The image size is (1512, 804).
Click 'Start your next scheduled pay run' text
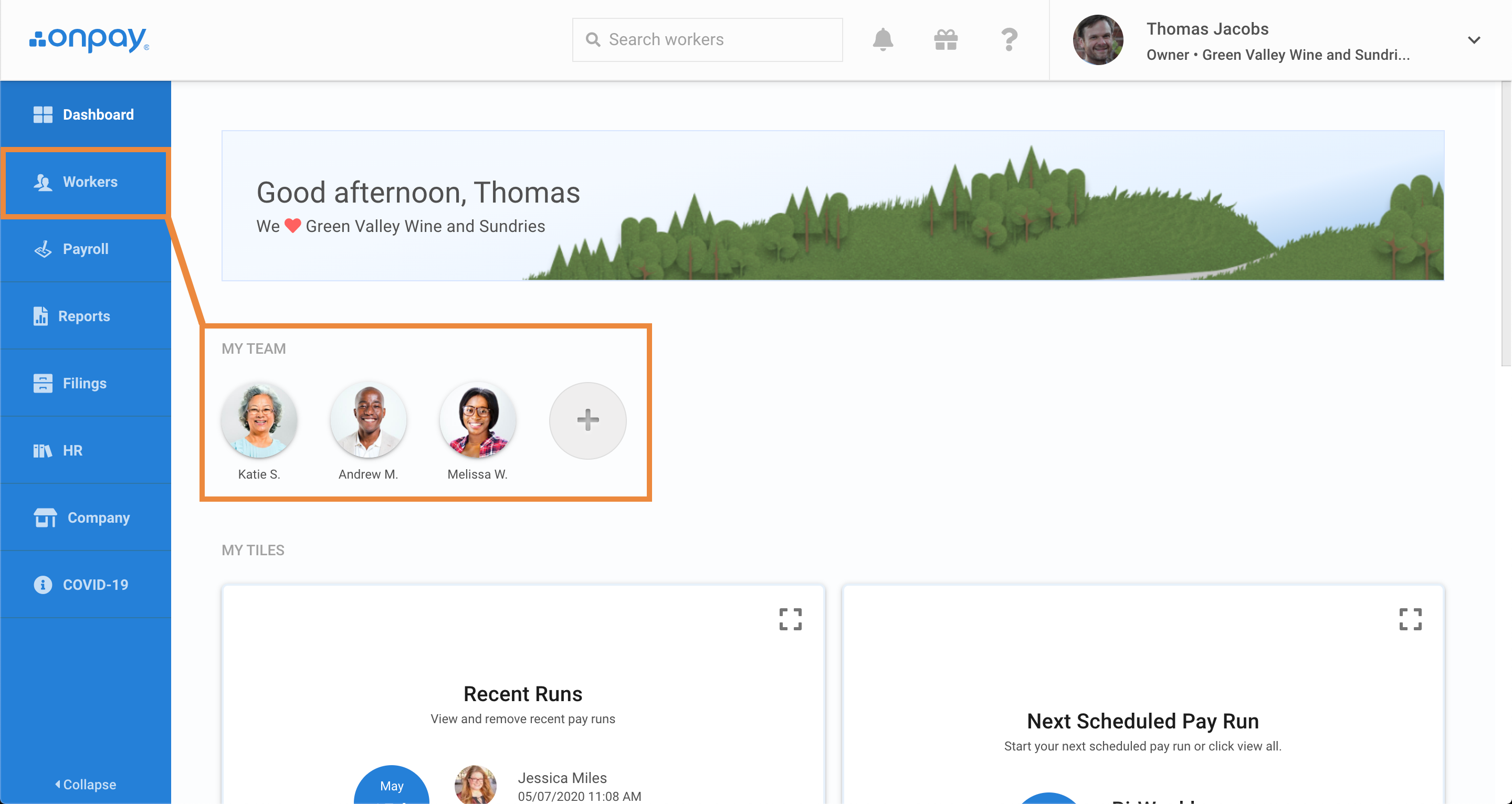pos(1143,746)
